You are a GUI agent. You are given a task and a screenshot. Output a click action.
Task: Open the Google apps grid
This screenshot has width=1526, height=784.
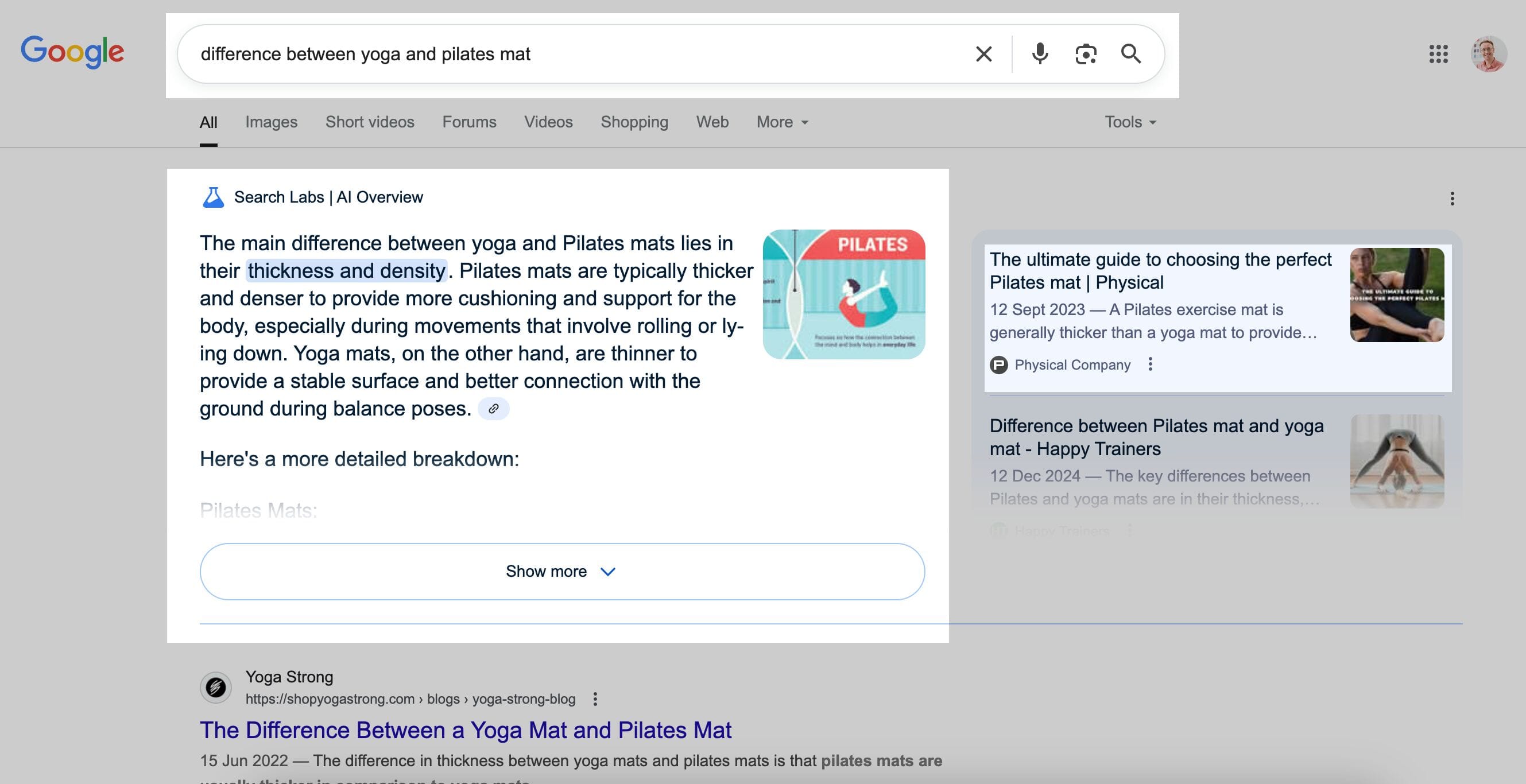(x=1438, y=54)
